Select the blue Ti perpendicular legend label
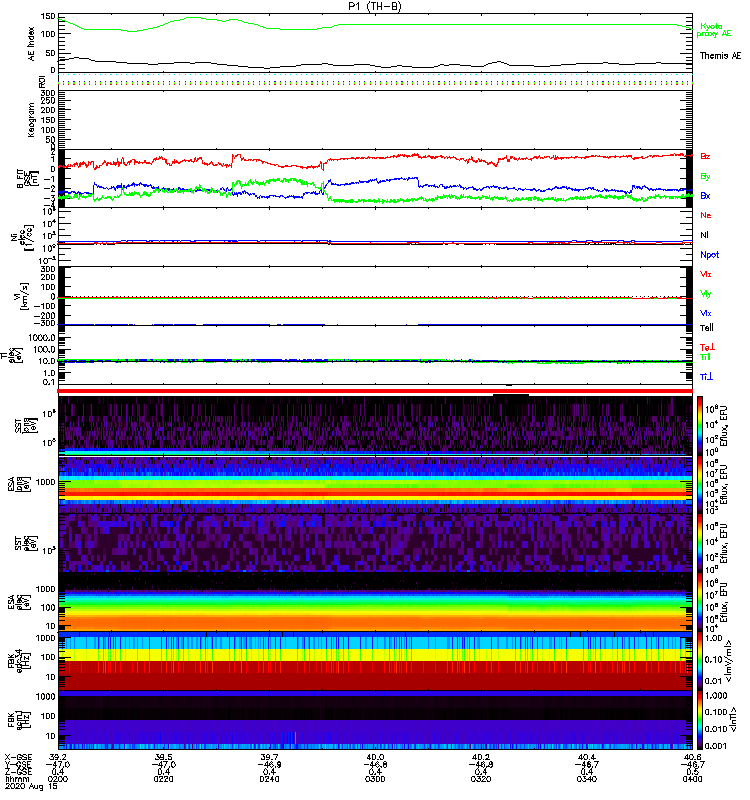The width and height of the screenshot is (750, 800). click(x=706, y=377)
